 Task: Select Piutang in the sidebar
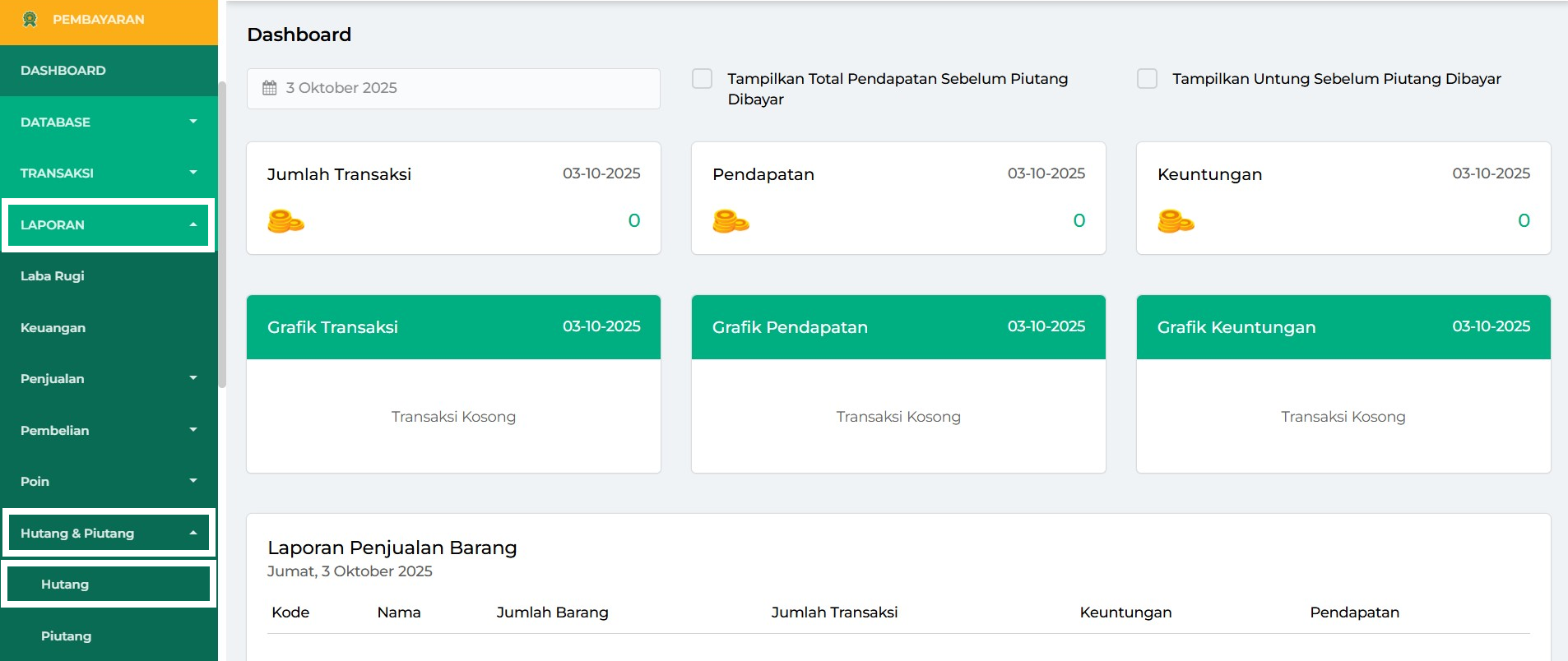(67, 636)
